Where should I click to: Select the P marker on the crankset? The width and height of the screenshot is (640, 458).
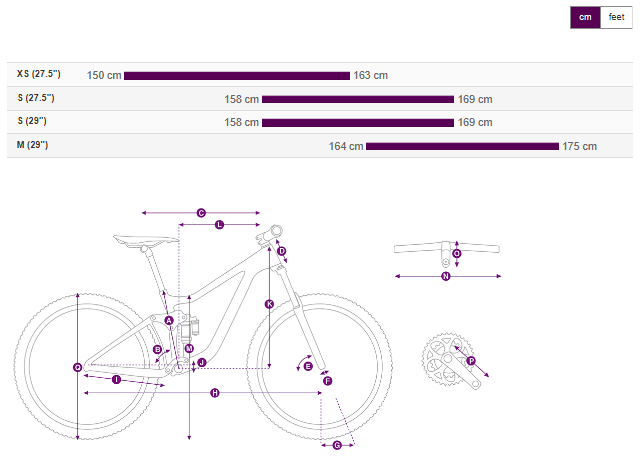tap(471, 361)
